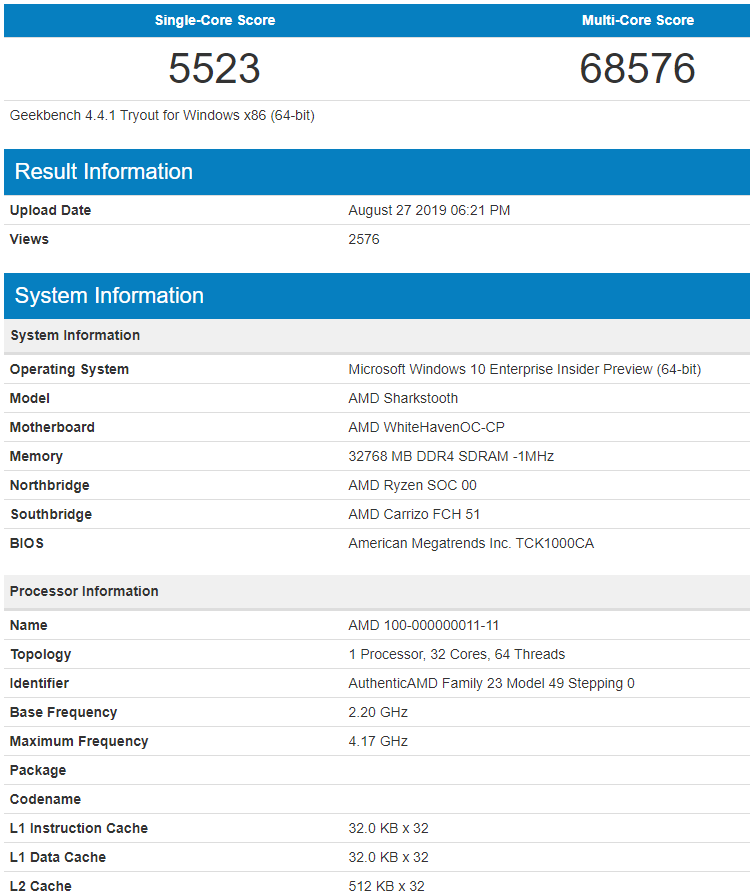Select the multi-core score value 68576
The image size is (750, 895).
[x=637, y=68]
